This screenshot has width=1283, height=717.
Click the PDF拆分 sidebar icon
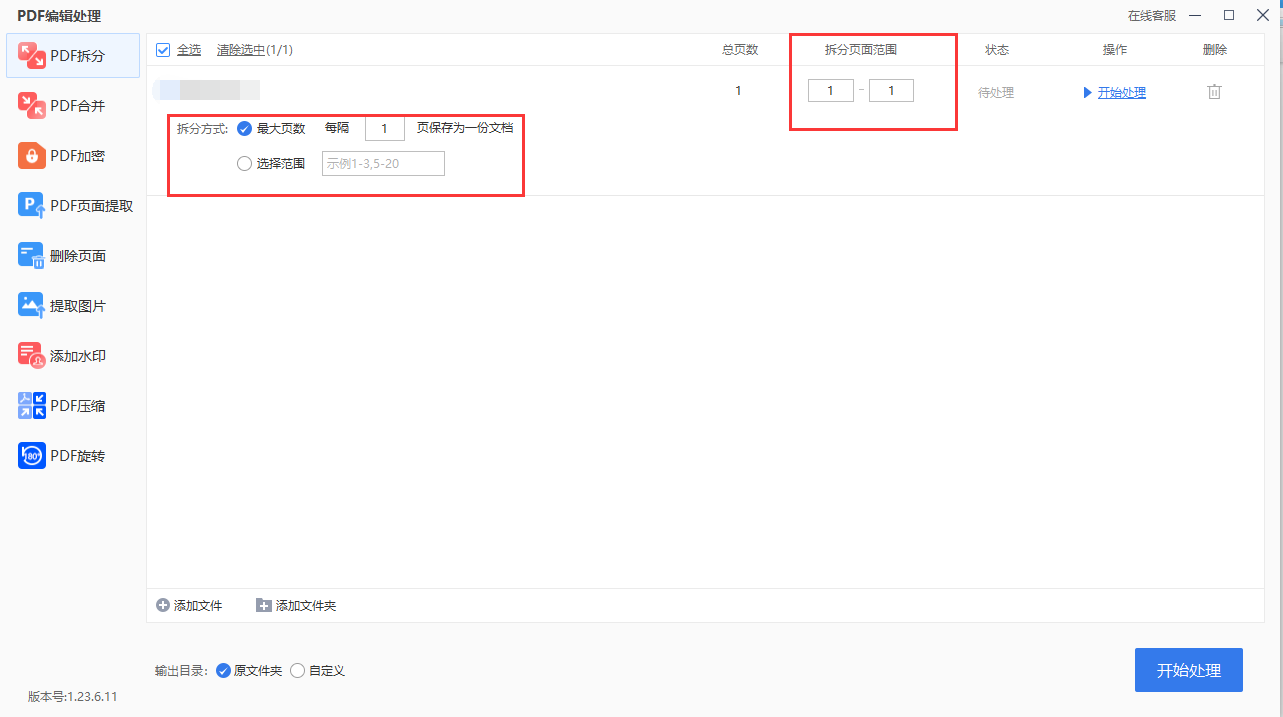(32, 55)
